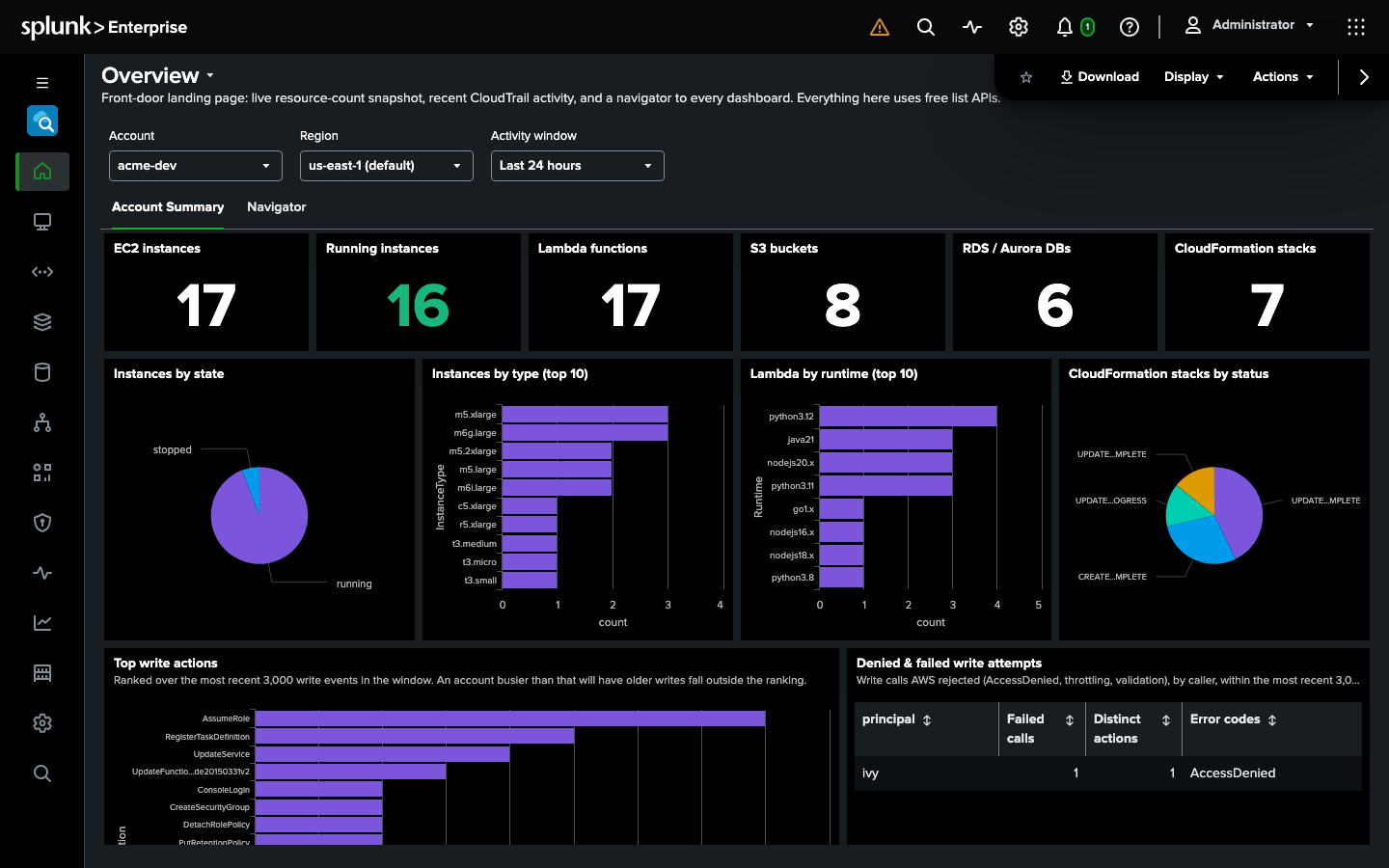Toggle the hamburger sidebar menu
This screenshot has height=868, width=1389.
point(42,83)
